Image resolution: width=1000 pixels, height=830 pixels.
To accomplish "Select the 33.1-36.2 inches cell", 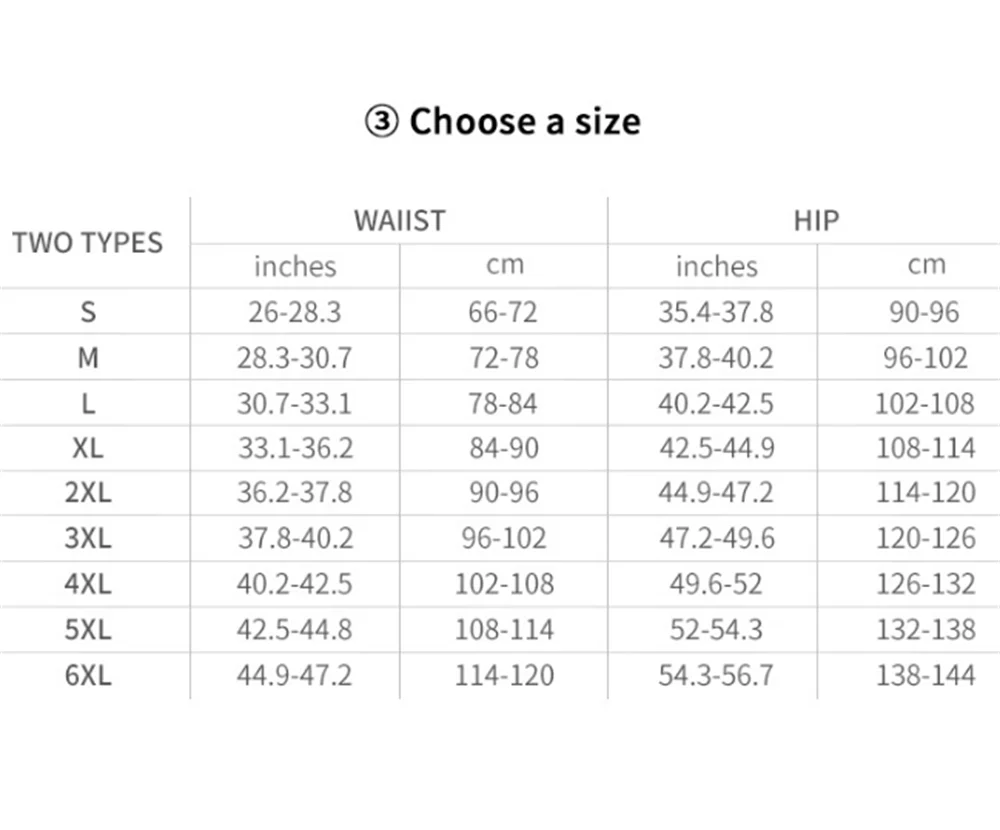I will [295, 448].
